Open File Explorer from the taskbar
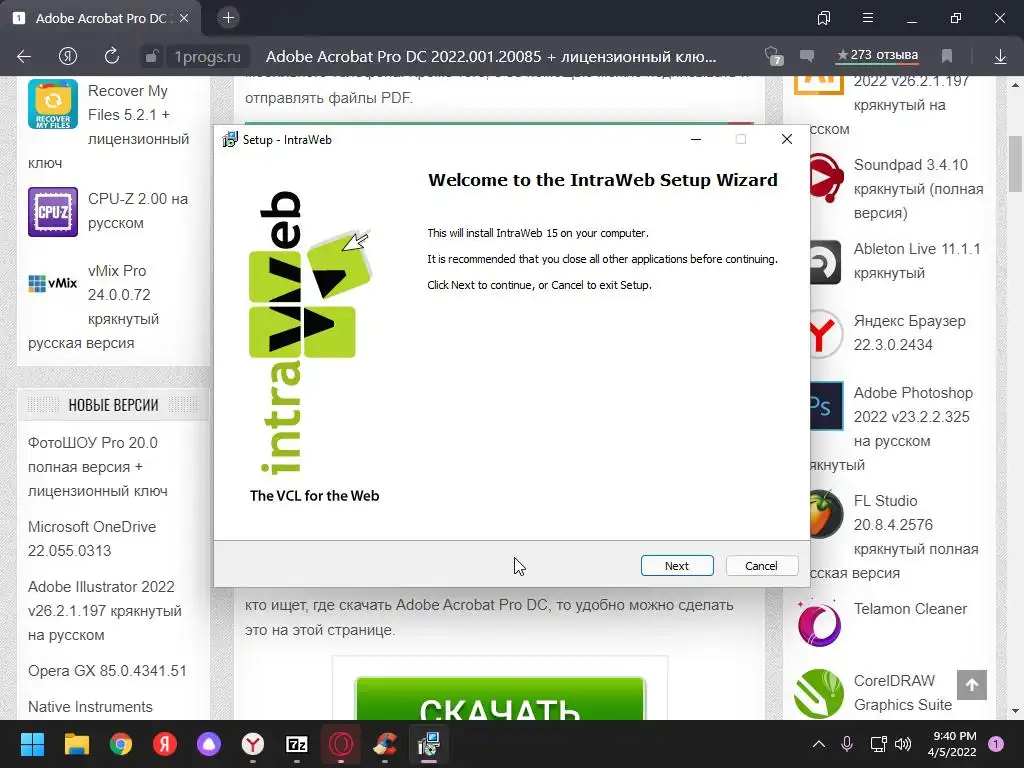Screen dimensions: 1024x768 pos(76,744)
